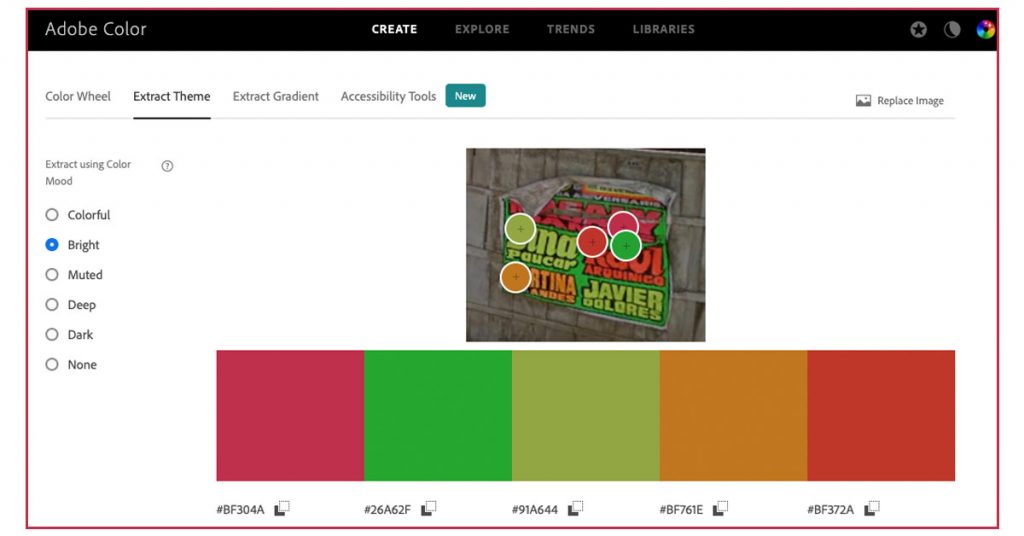Select the red #BF372A swatch
Screen dimensions: 1024x536
[x=881, y=416]
